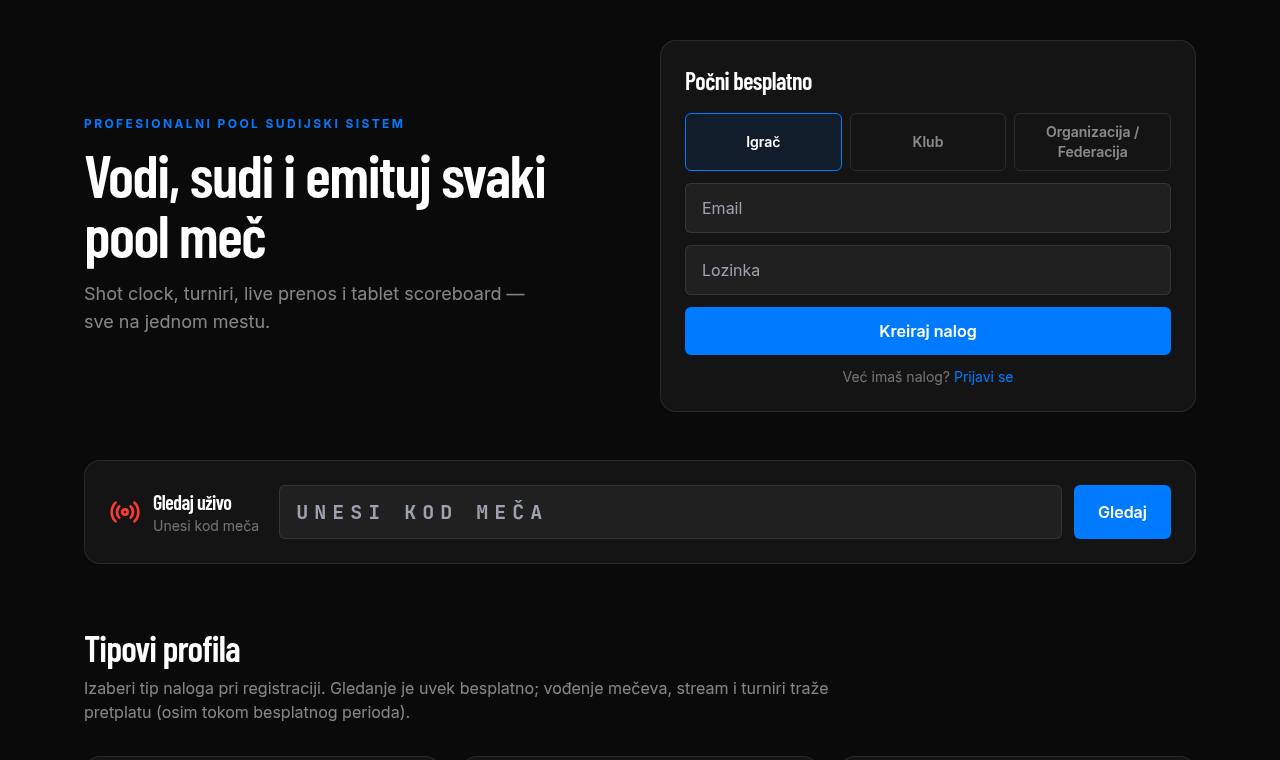This screenshot has width=1280, height=760.
Task: Focus the Lozinka password field
Action: click(x=928, y=270)
